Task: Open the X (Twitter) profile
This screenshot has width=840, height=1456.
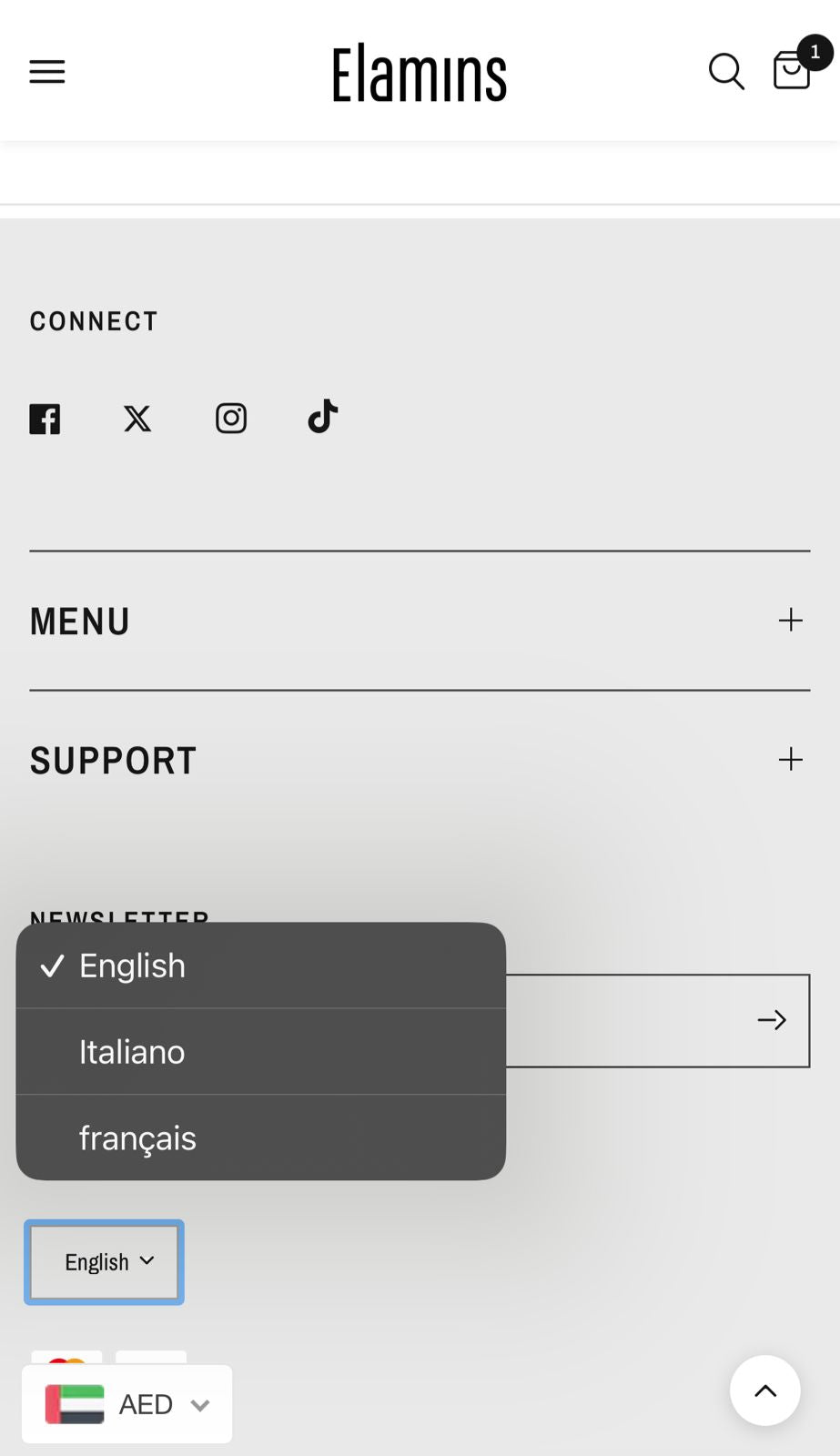Action: [137, 419]
